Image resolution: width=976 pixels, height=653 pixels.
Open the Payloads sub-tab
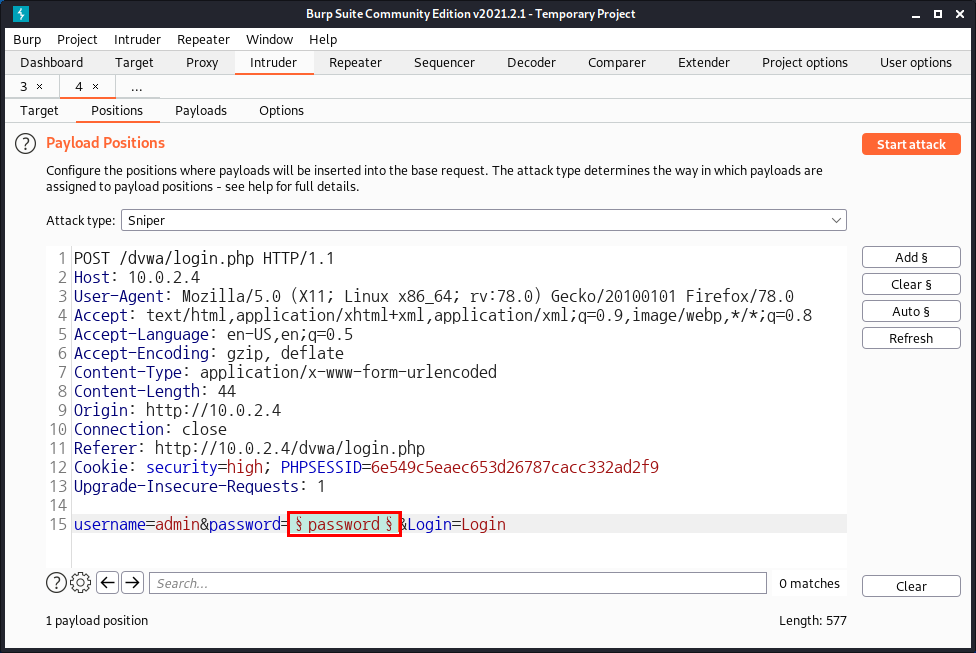click(201, 110)
